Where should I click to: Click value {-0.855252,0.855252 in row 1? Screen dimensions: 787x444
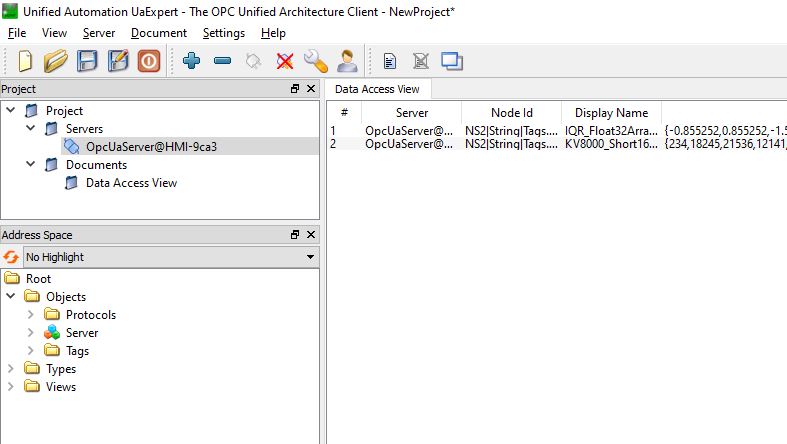pos(724,131)
